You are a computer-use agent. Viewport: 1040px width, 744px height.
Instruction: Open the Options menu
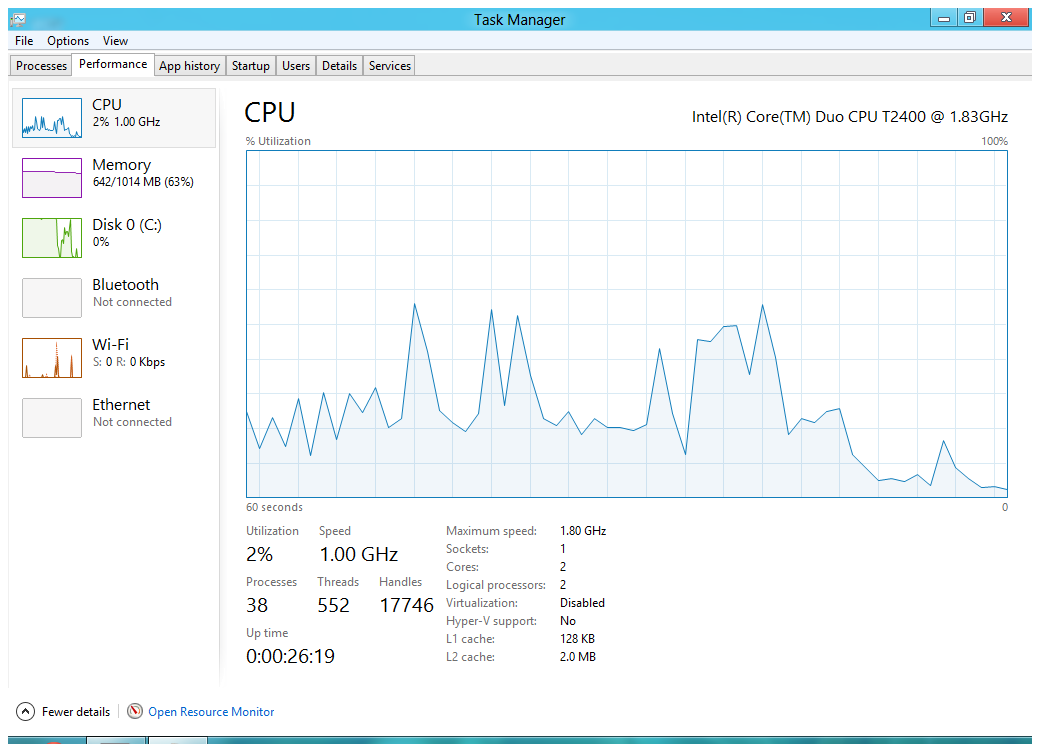coord(68,41)
